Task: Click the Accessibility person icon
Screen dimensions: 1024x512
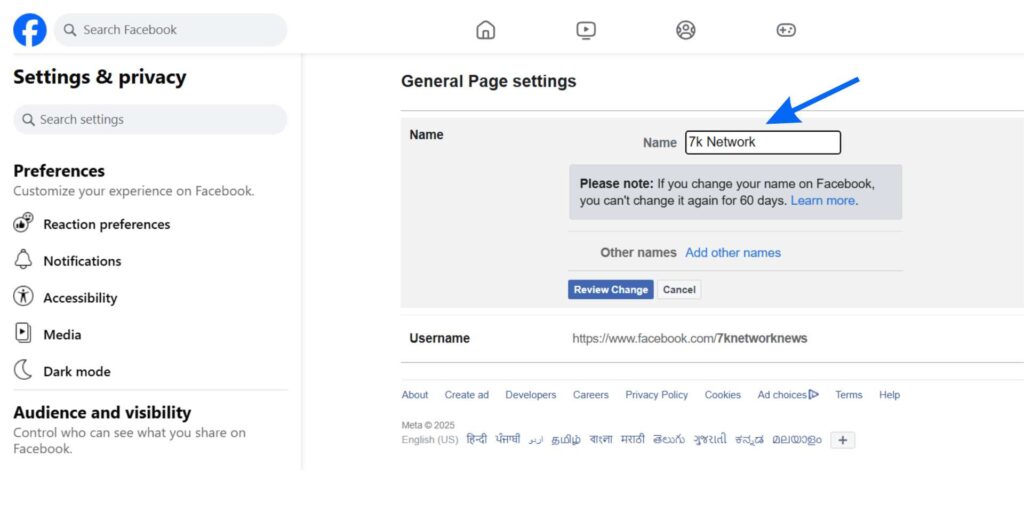Action: 23,296
